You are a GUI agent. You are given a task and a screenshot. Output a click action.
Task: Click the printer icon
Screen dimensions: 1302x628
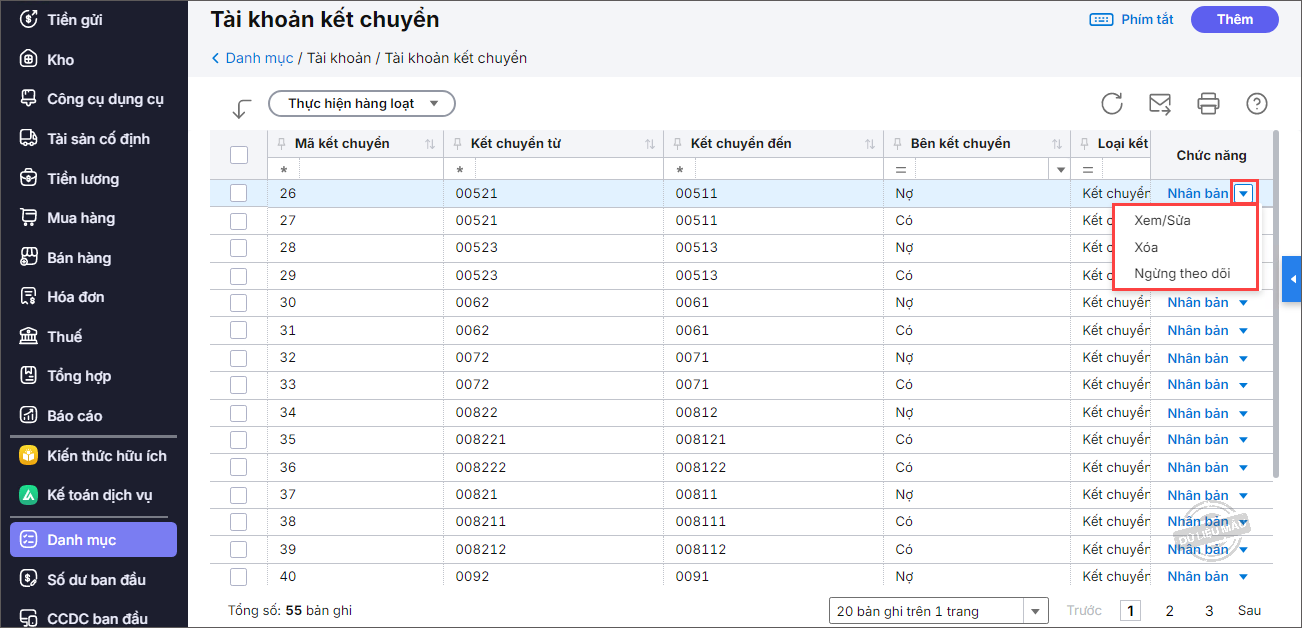click(1209, 104)
